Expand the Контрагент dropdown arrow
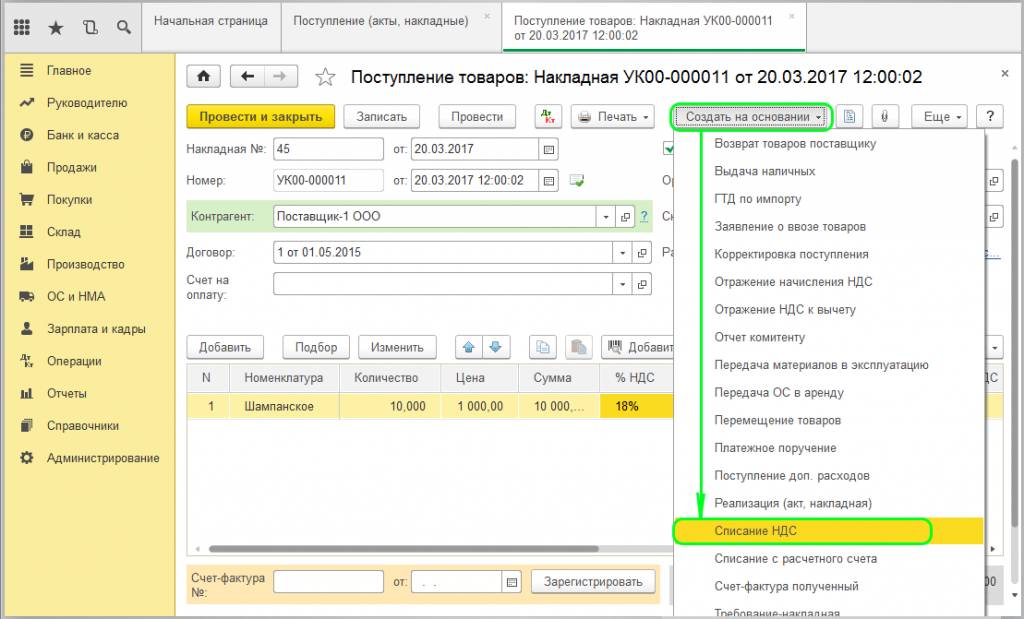1024x619 pixels. tap(606, 217)
